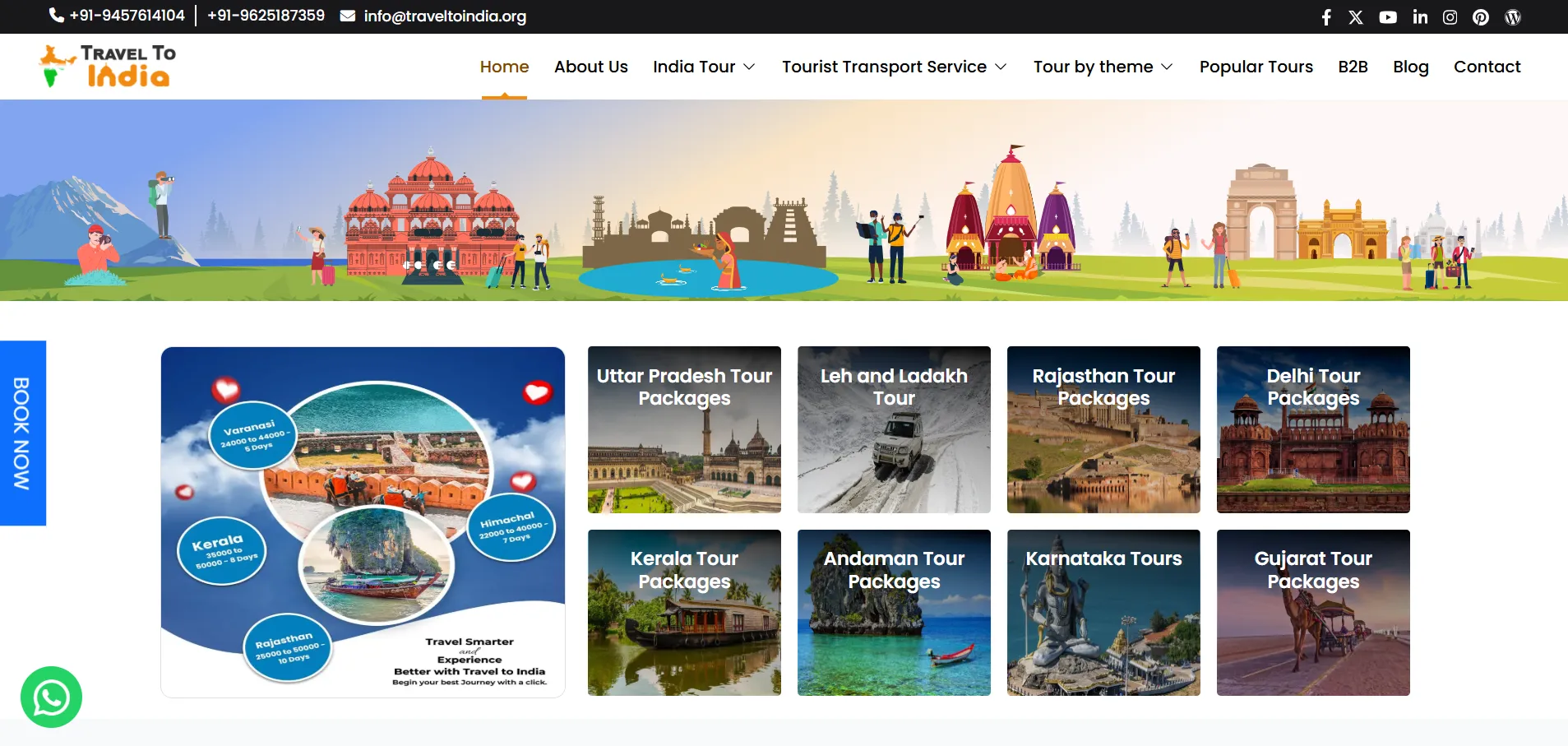
Task: Click the Travel To India logo
Action: click(x=107, y=66)
